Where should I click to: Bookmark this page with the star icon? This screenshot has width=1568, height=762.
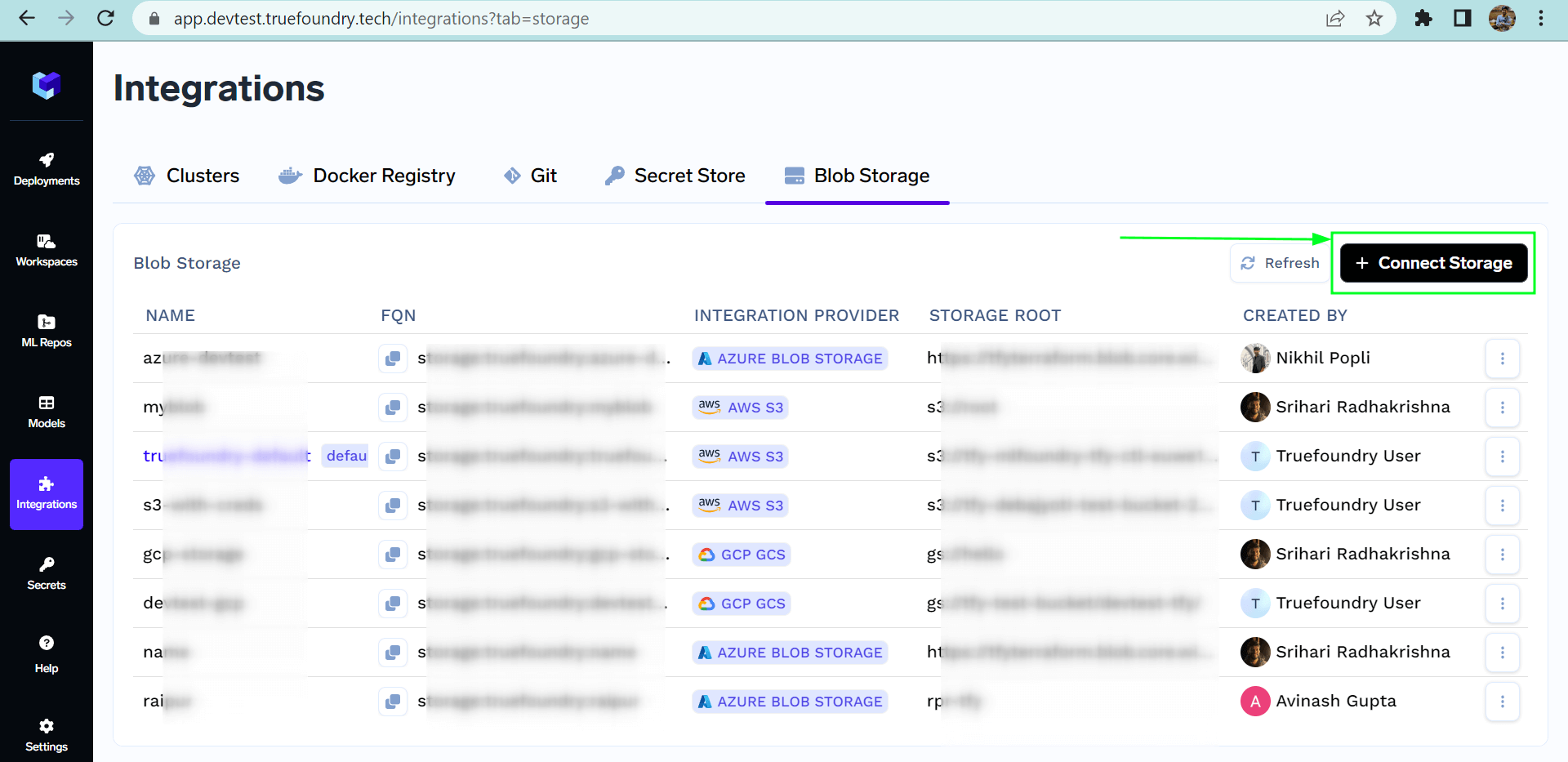pos(1374,18)
